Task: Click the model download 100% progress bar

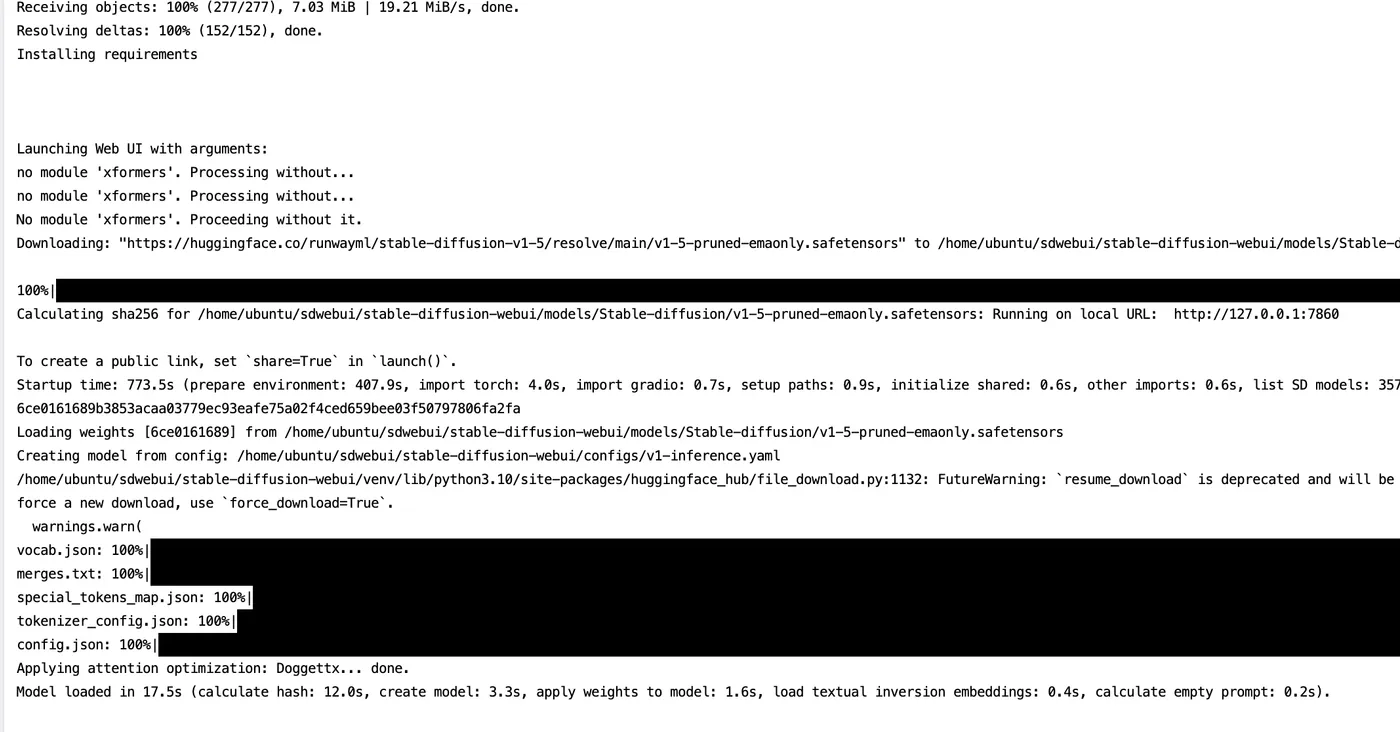Action: 728,291
